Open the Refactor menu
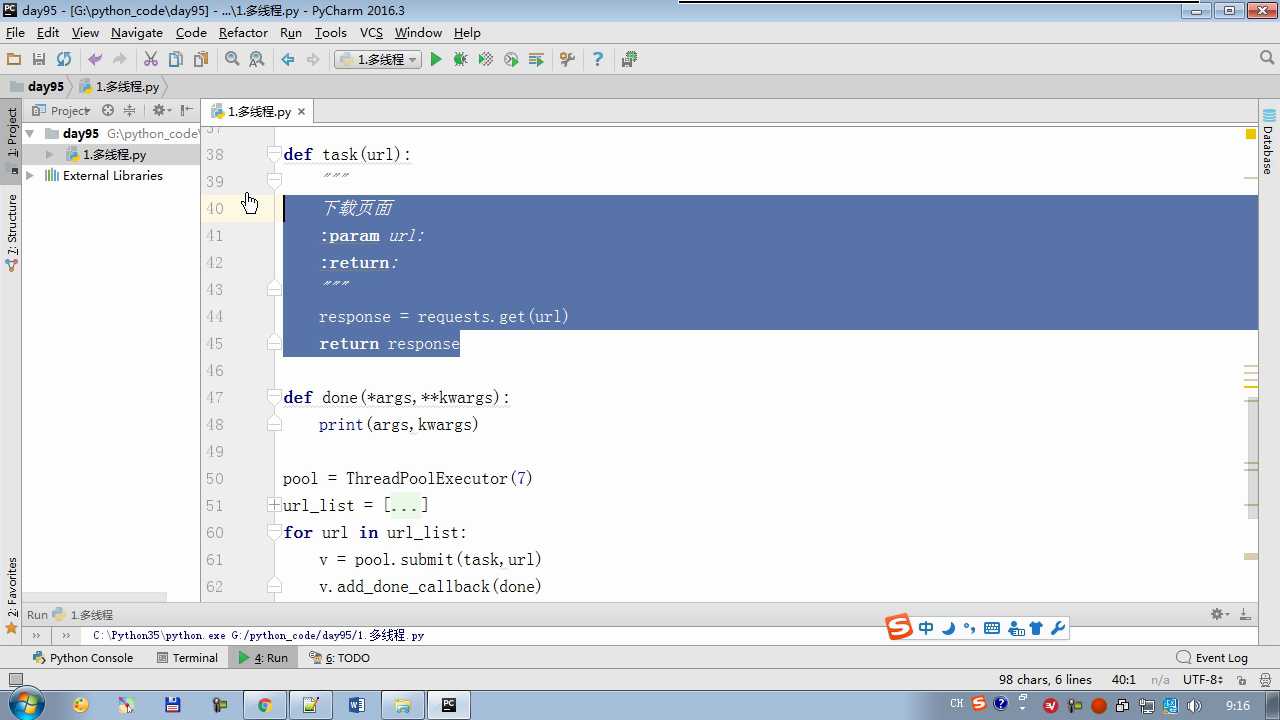The height and width of the screenshot is (720, 1280). click(243, 33)
